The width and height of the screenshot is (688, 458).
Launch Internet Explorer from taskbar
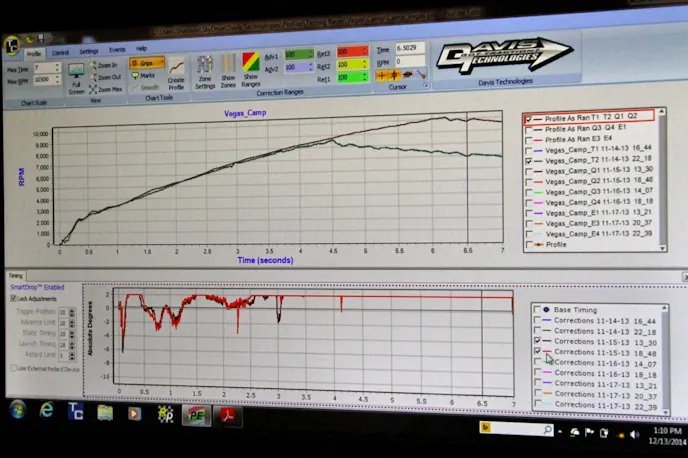click(x=46, y=411)
